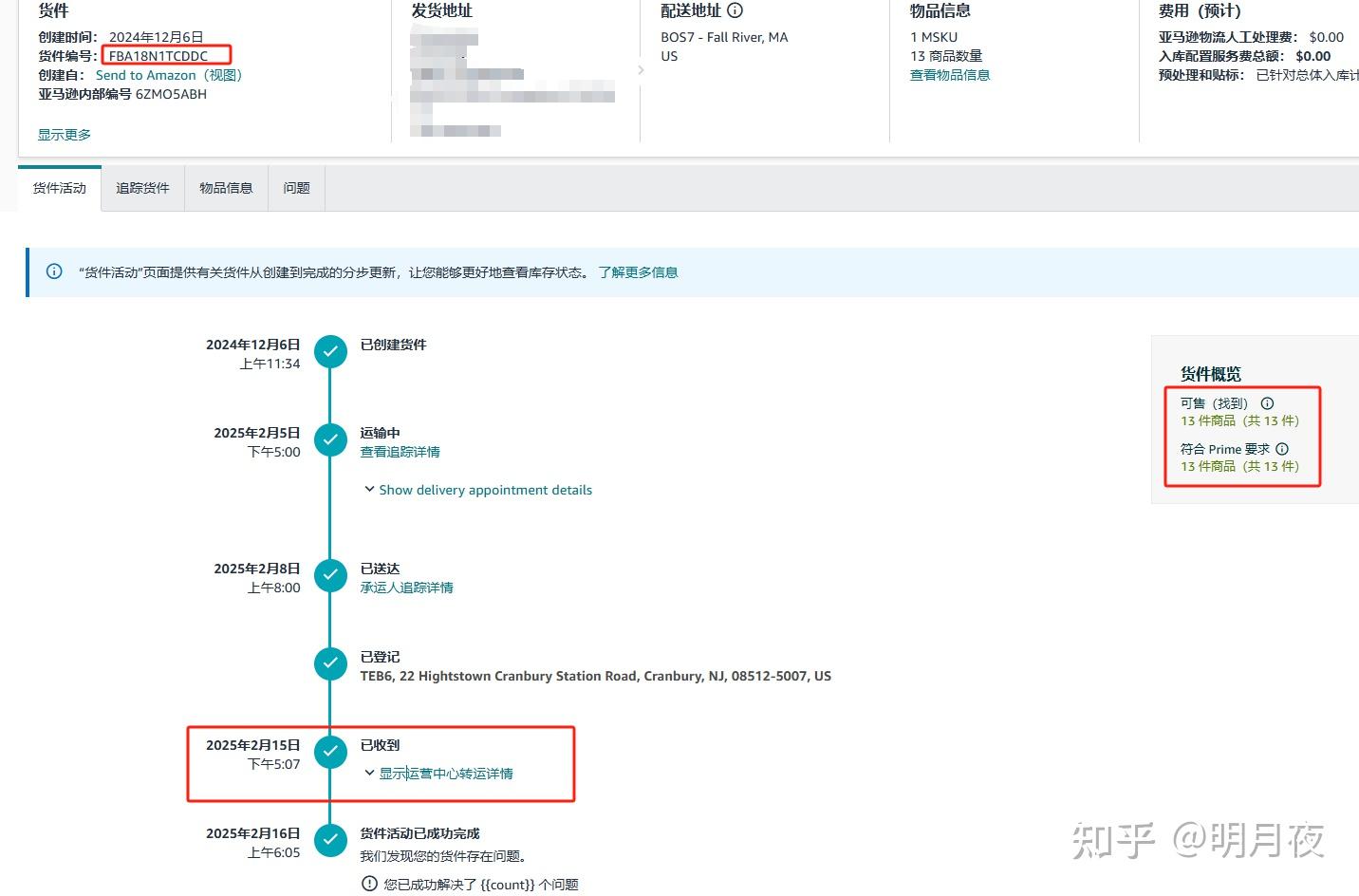Click the checkmark icon for 运输中 milestone
The width and height of the screenshot is (1359, 896).
tap(330, 439)
